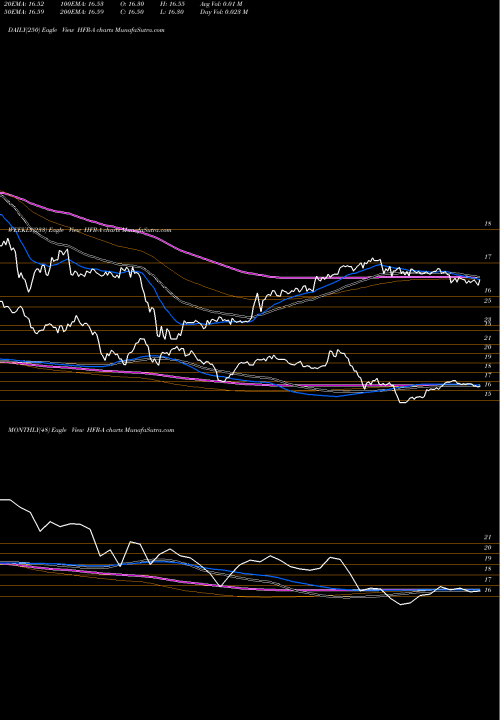Select the low price L value
Image resolution: width=500 pixels, height=720 pixels.
click(x=172, y=12)
